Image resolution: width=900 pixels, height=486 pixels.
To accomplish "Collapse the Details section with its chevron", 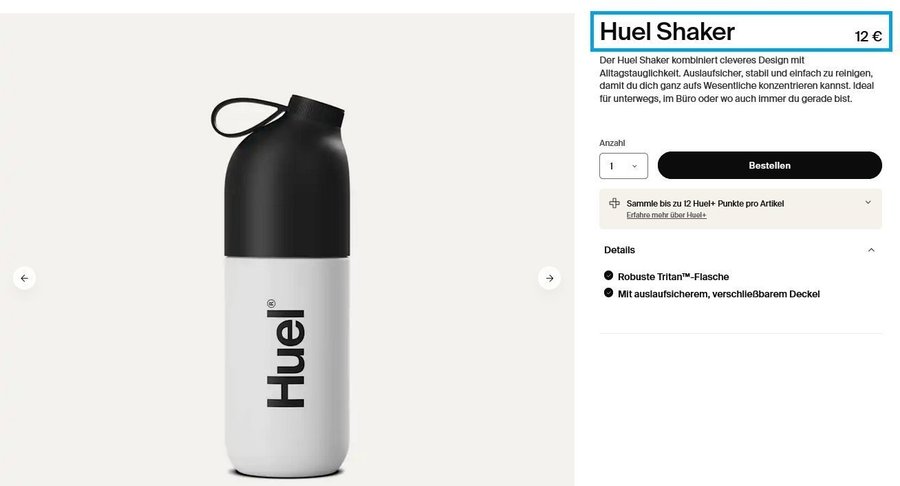I will (x=871, y=250).
